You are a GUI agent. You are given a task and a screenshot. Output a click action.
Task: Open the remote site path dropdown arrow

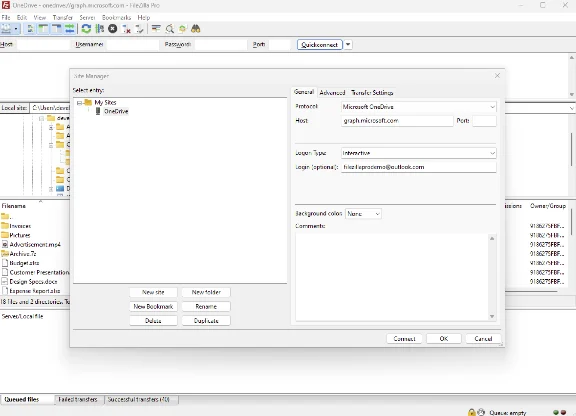tap(572, 108)
